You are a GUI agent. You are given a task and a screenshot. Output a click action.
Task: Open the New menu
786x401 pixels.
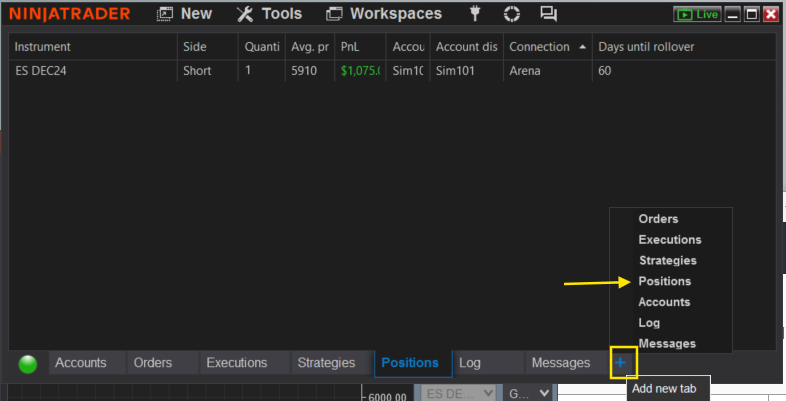click(184, 14)
